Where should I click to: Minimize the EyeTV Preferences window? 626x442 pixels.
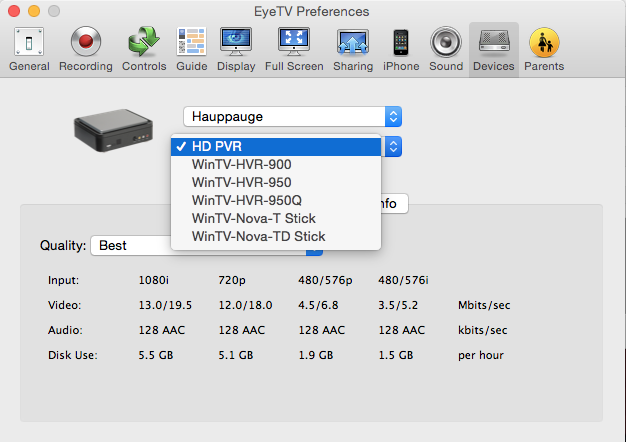pyautogui.click(x=34, y=11)
